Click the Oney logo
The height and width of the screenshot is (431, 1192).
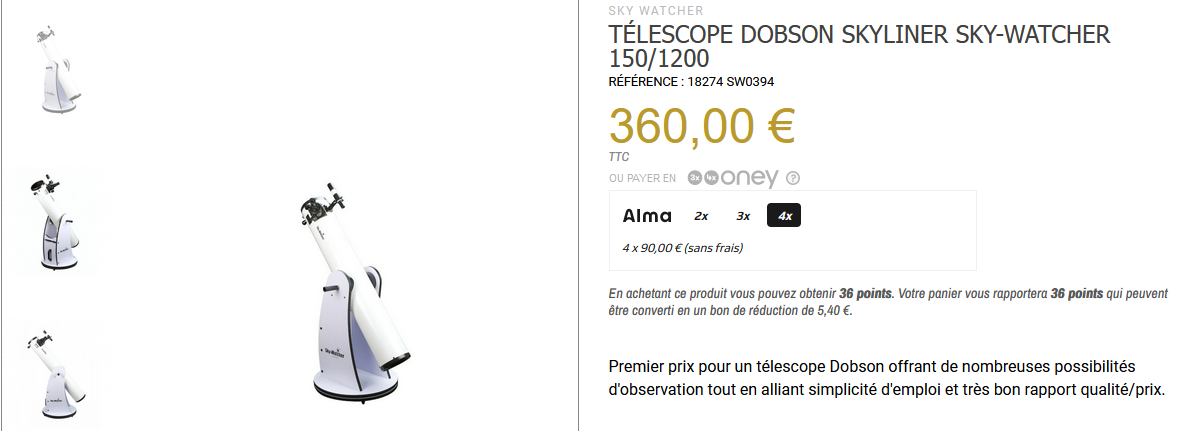[x=749, y=178]
